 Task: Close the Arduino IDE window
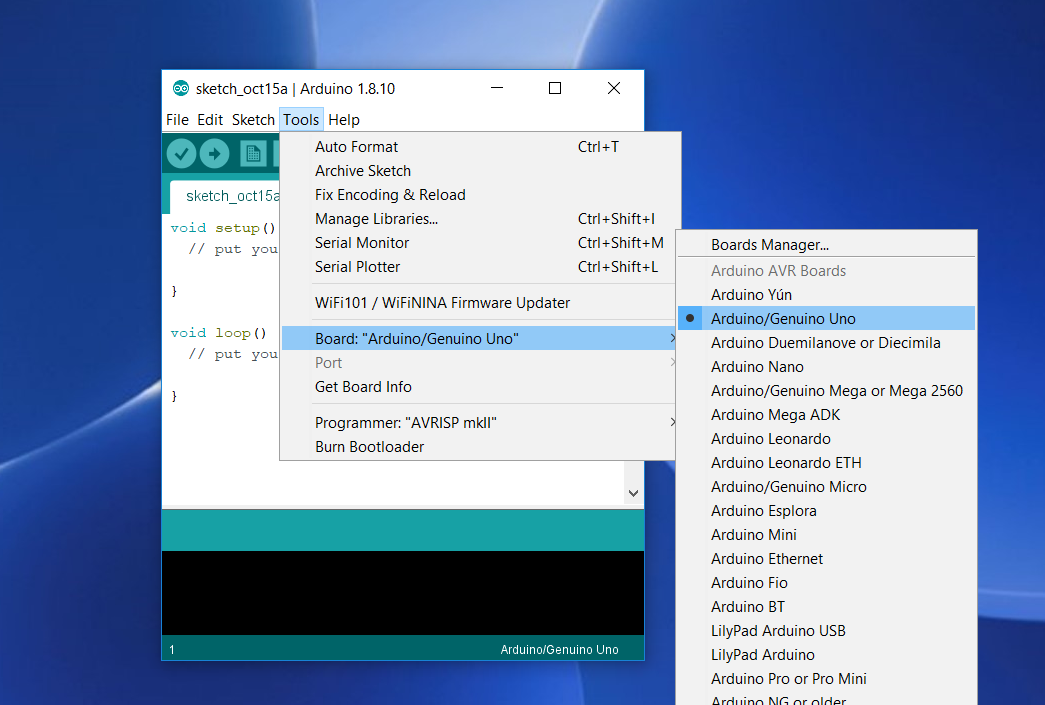click(x=614, y=88)
